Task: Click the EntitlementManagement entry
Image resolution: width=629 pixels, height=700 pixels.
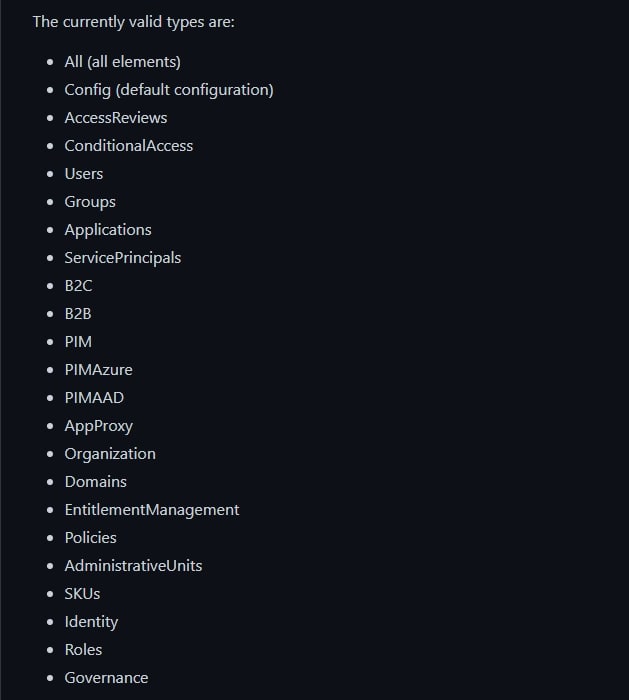Action: click(152, 510)
